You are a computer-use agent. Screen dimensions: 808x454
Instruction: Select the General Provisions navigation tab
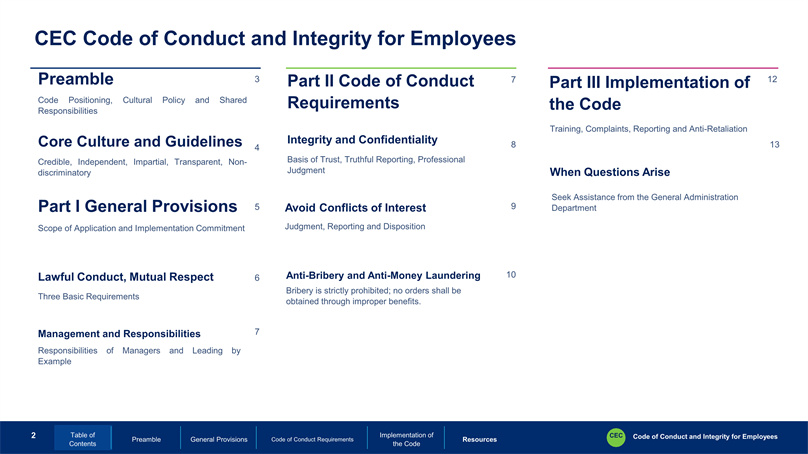click(x=219, y=440)
